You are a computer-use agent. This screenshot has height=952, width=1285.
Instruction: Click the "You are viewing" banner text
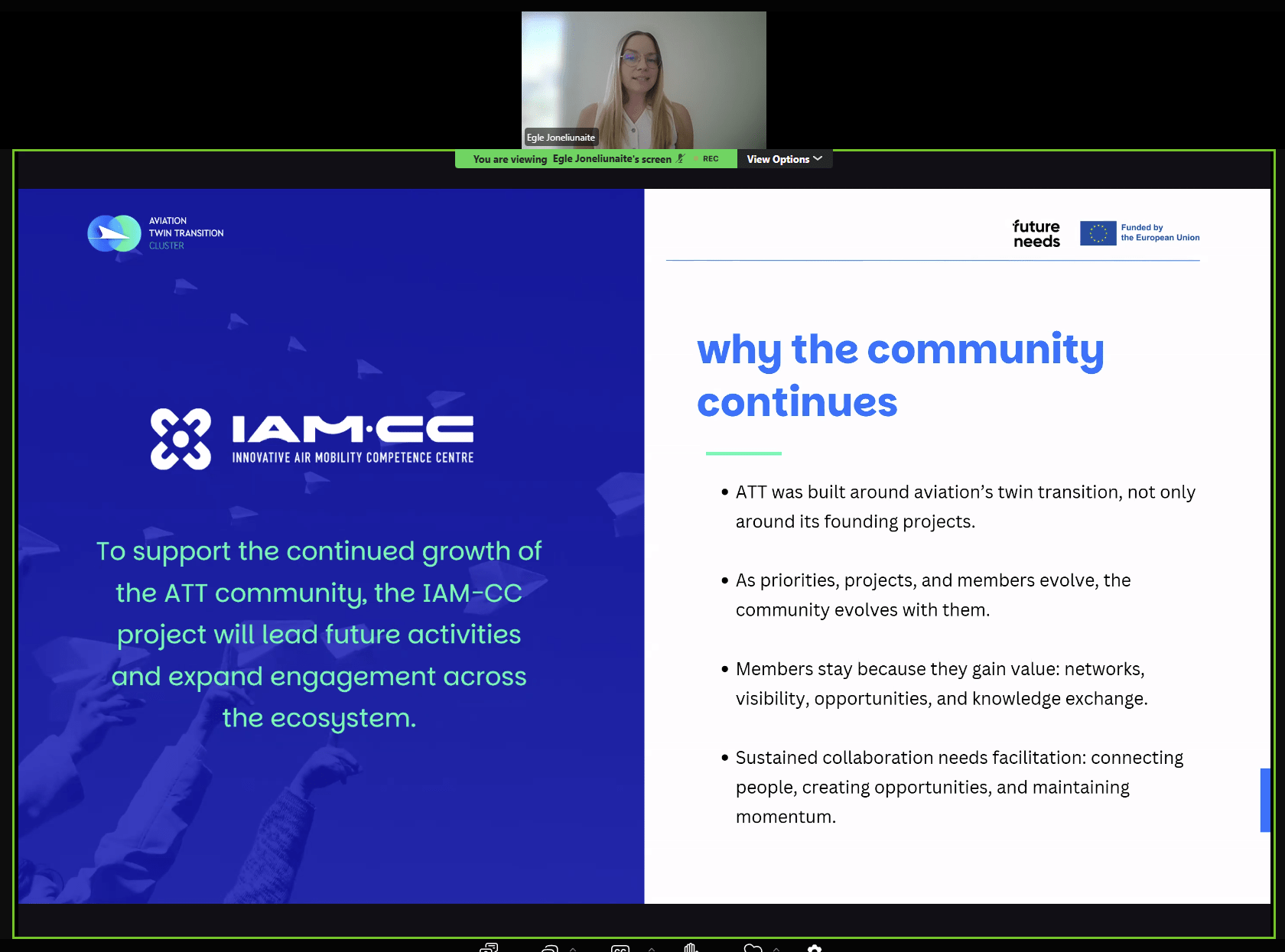tap(510, 159)
